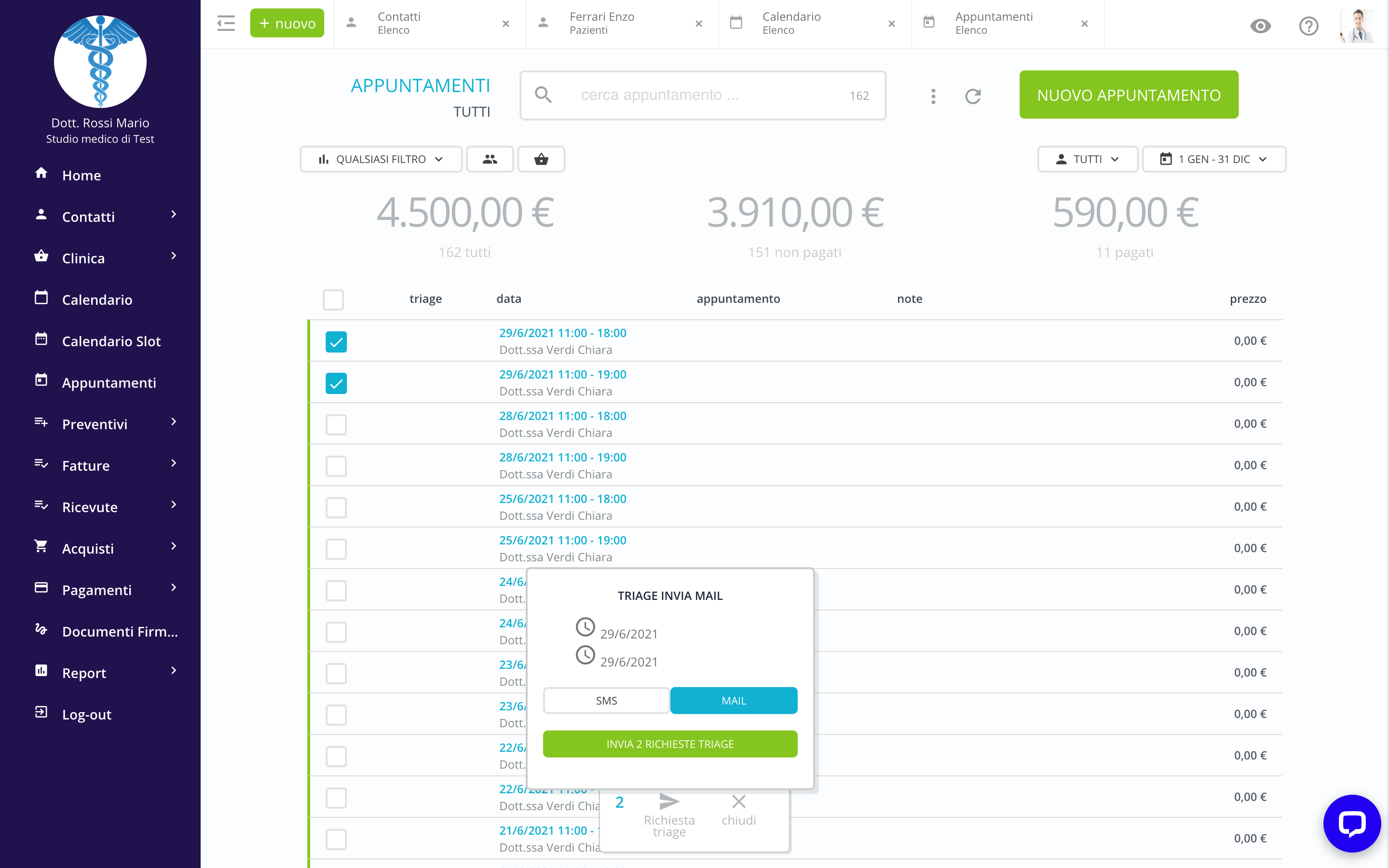Check the 28/6/2021 11:00 - 18:00 appointment
1389x868 pixels.
point(336,425)
